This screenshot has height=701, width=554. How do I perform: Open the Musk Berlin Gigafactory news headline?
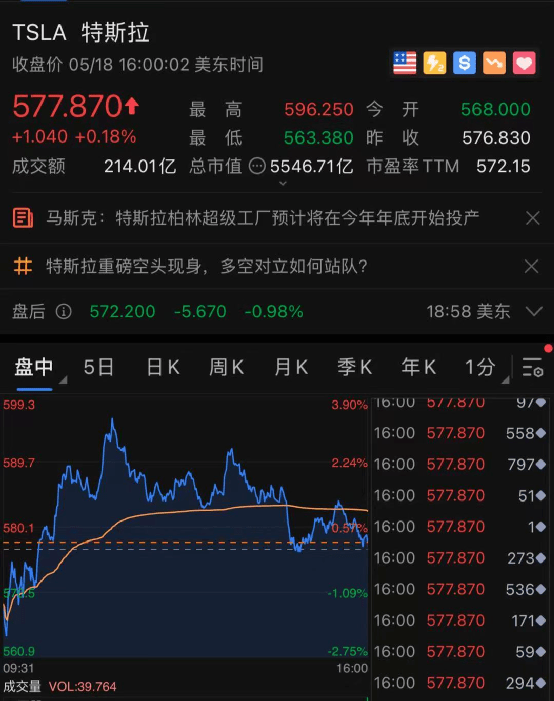pos(262,218)
